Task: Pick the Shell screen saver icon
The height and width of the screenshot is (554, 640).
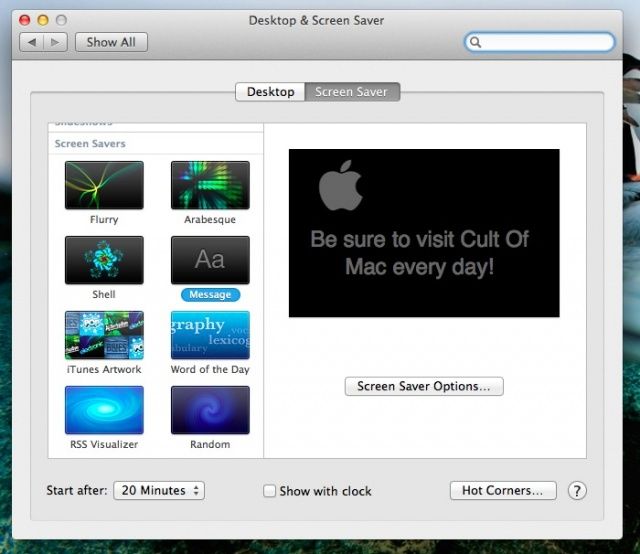Action: pos(104,261)
